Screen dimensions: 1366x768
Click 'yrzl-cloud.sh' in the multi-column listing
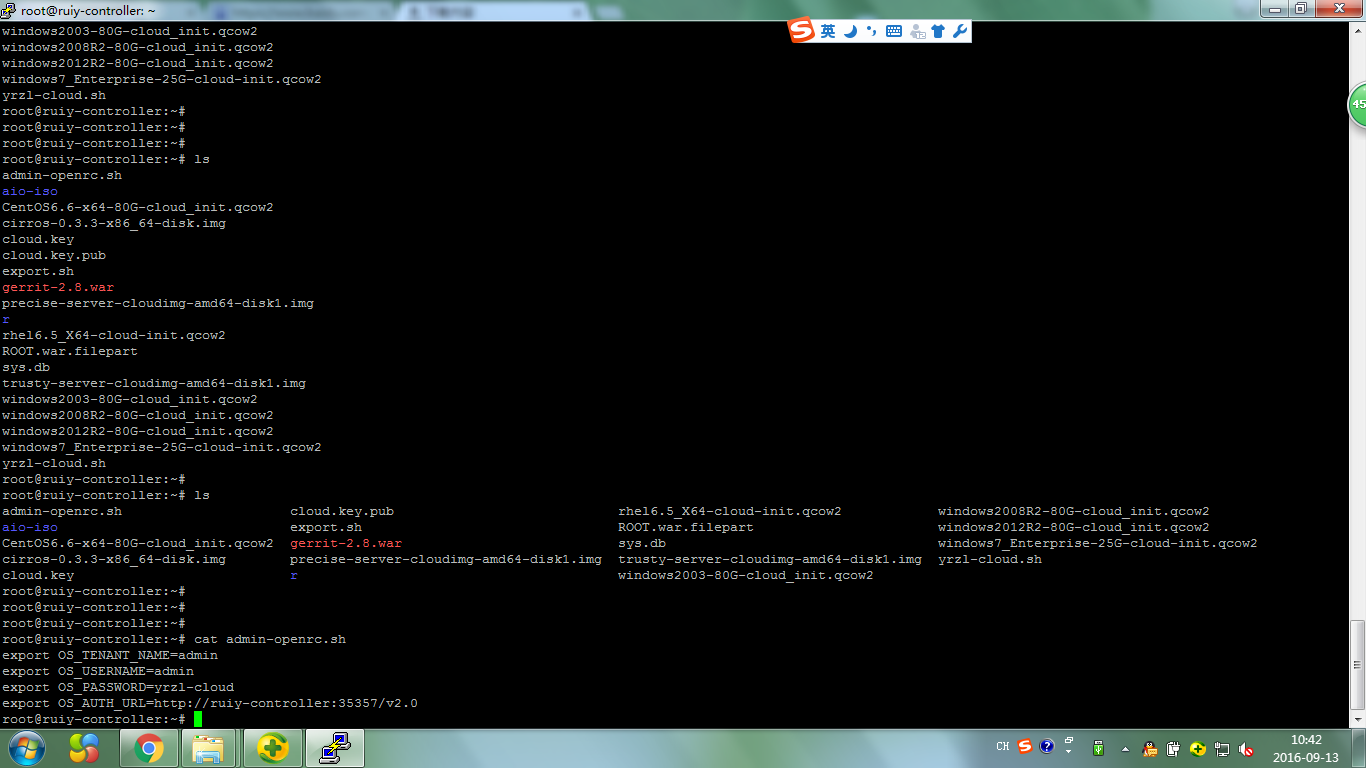point(990,559)
